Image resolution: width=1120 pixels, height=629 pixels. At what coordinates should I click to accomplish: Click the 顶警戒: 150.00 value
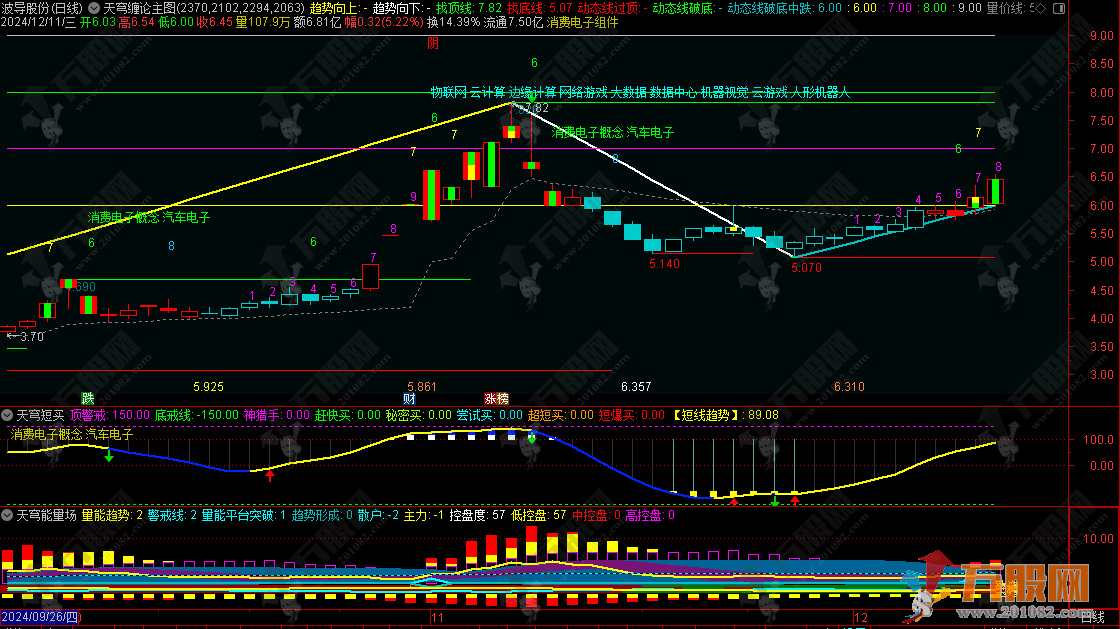pyautogui.click(x=110, y=415)
